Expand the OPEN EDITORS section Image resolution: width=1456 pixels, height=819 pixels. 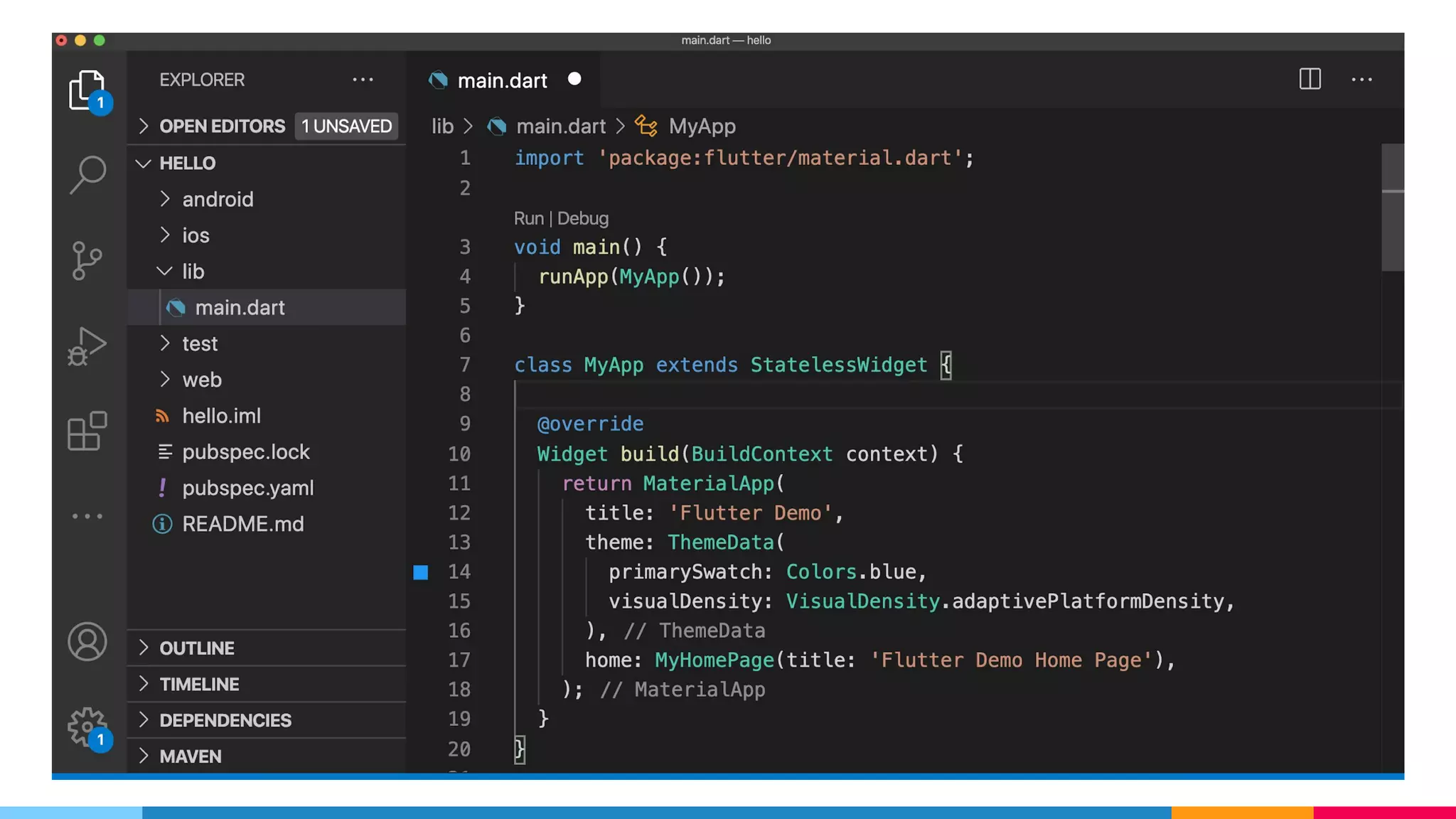pos(222,126)
